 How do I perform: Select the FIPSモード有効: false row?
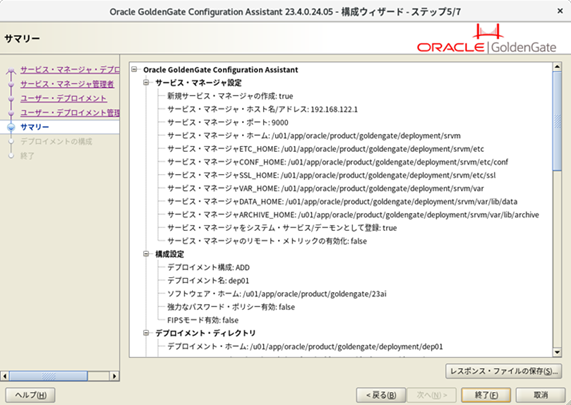coord(203,320)
